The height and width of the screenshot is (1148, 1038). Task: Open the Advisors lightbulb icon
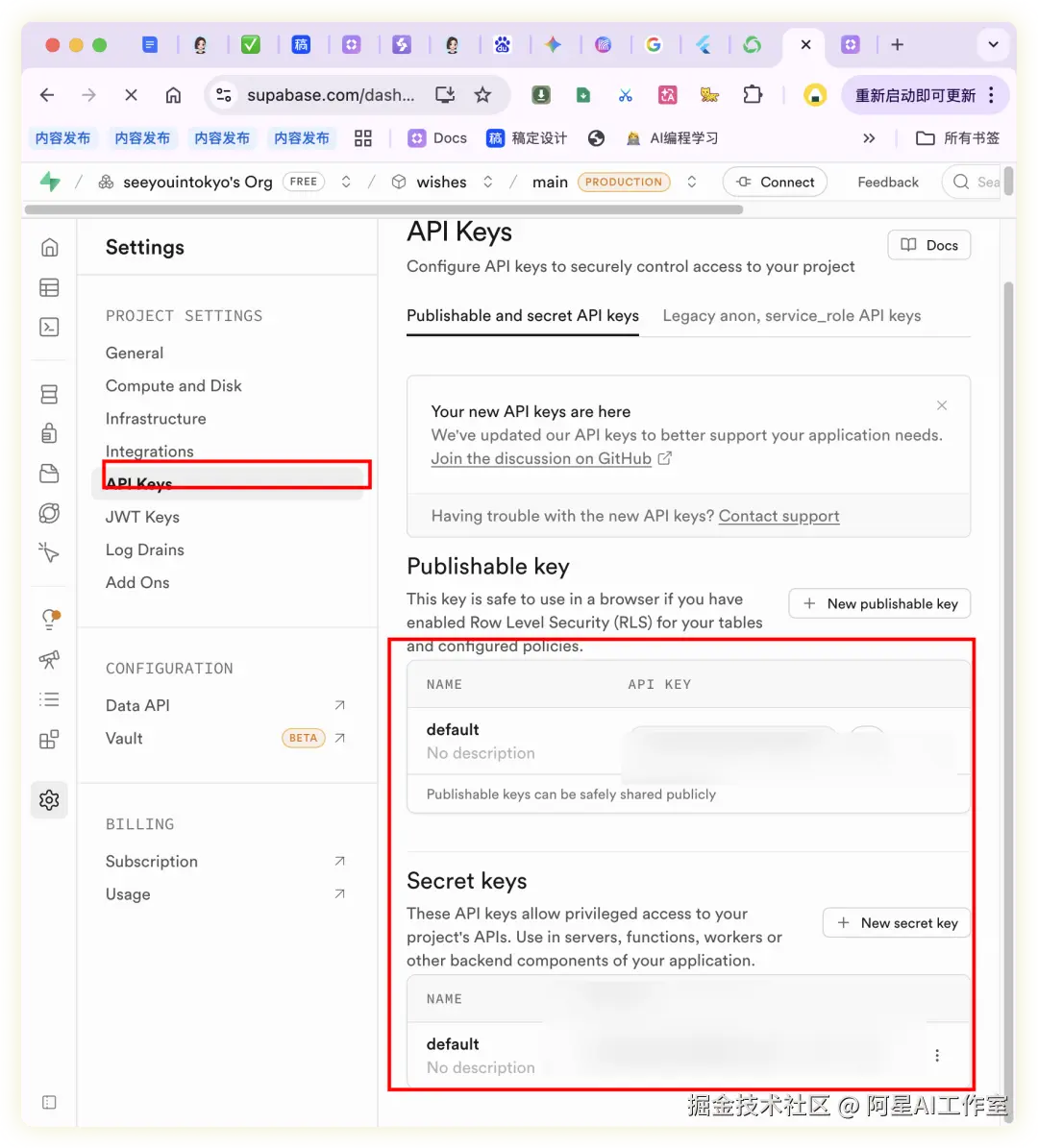[49, 621]
